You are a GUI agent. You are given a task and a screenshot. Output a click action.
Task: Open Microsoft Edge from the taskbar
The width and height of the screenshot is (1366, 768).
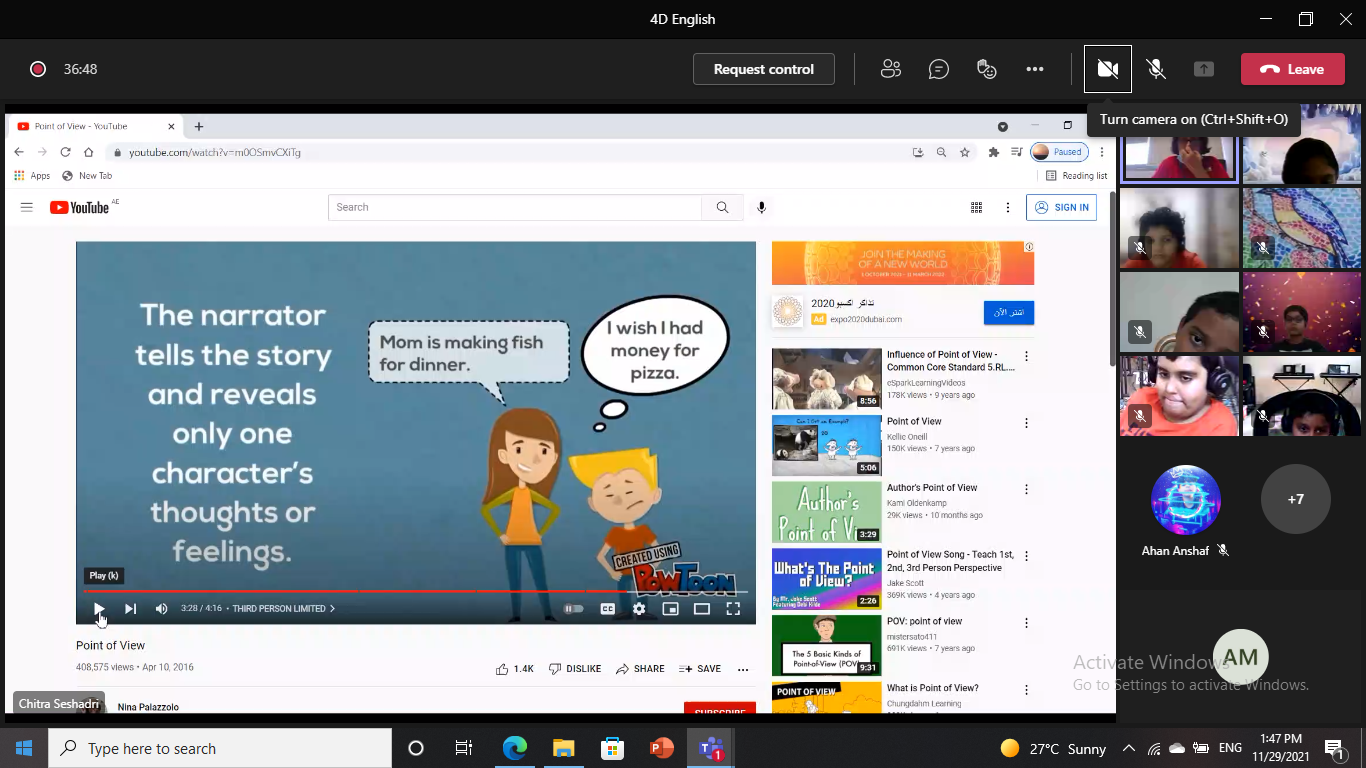click(514, 748)
